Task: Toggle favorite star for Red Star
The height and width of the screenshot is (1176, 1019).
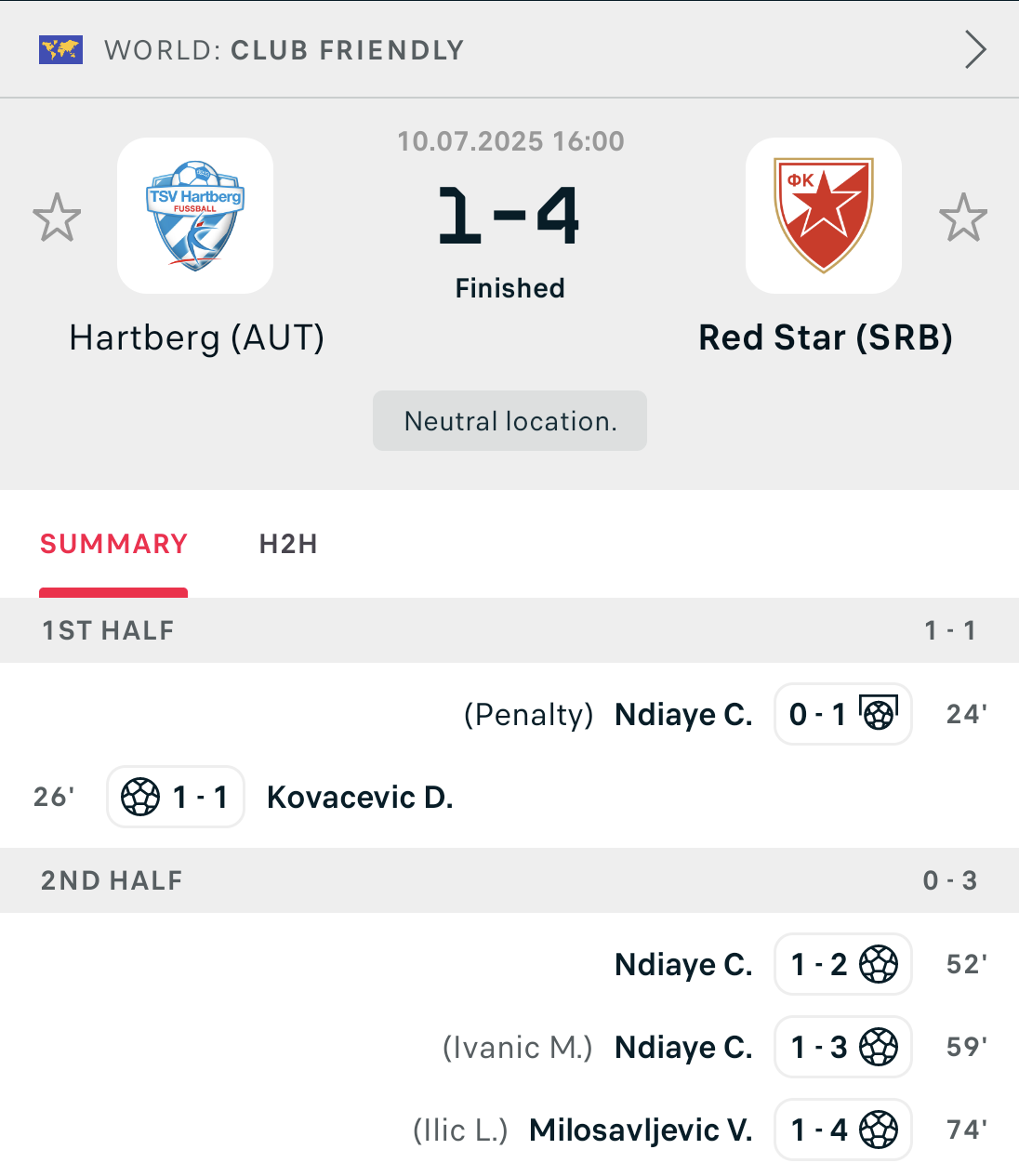Action: 962,218
